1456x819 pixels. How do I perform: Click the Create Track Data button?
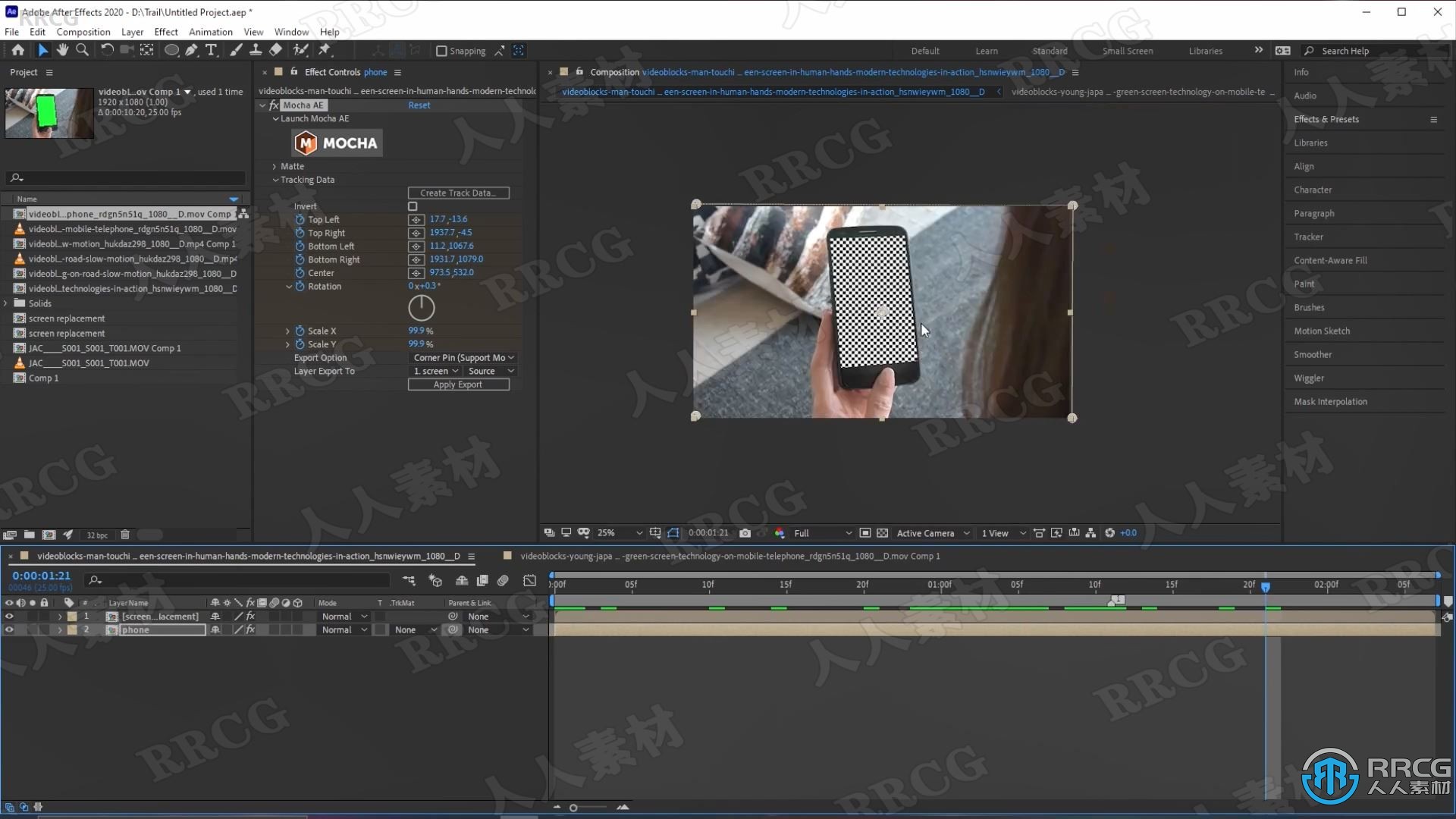coord(457,192)
